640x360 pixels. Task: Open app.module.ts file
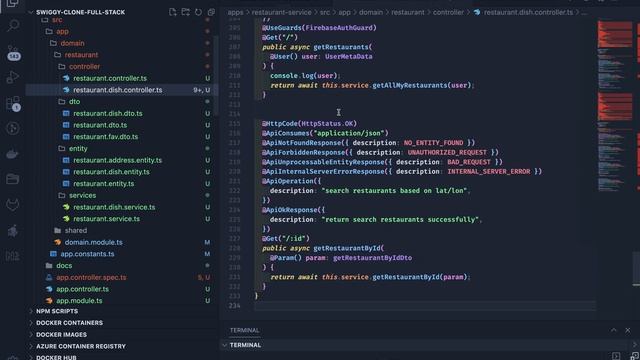[x=79, y=301]
